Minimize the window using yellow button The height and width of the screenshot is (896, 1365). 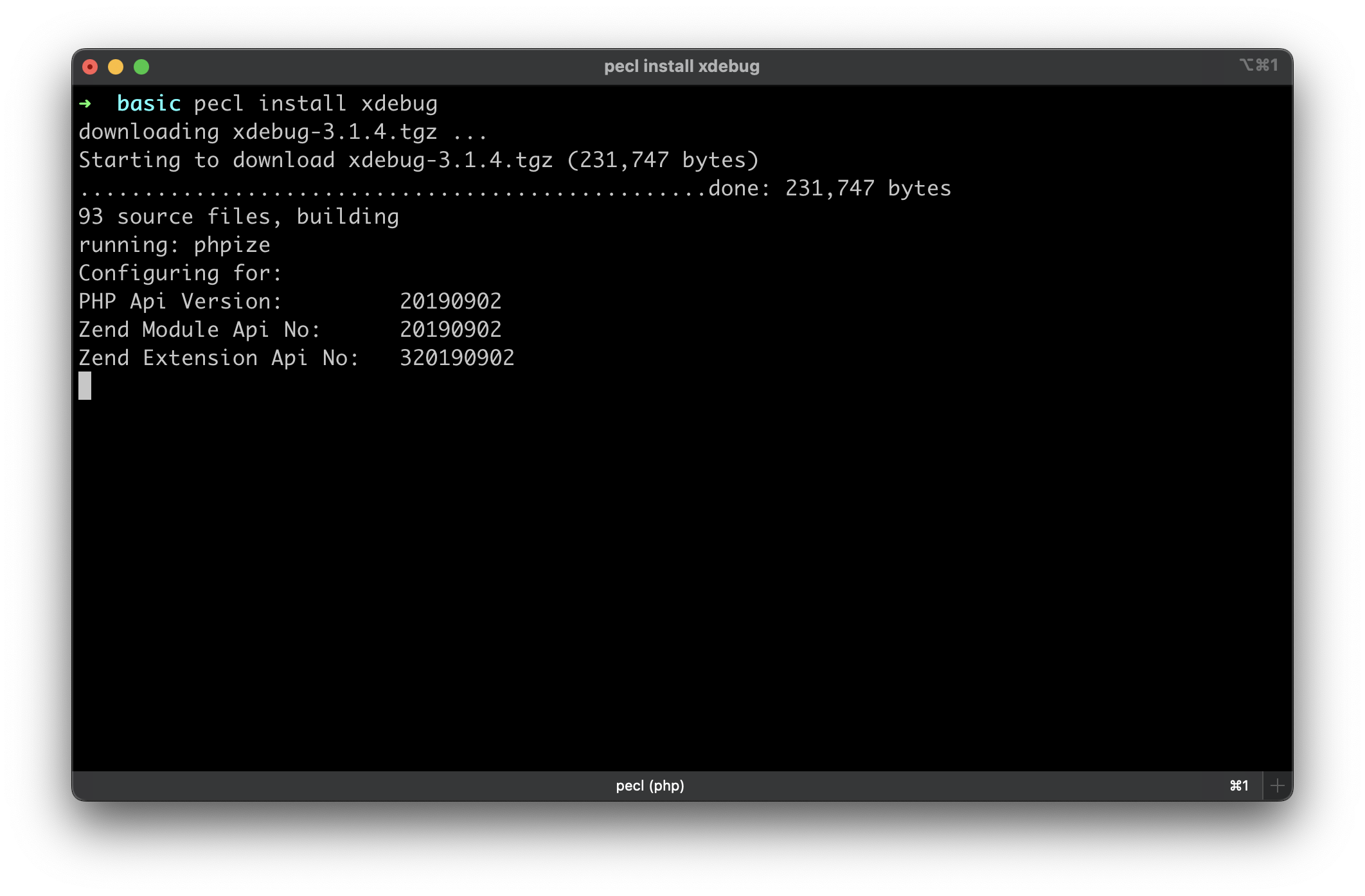click(116, 67)
